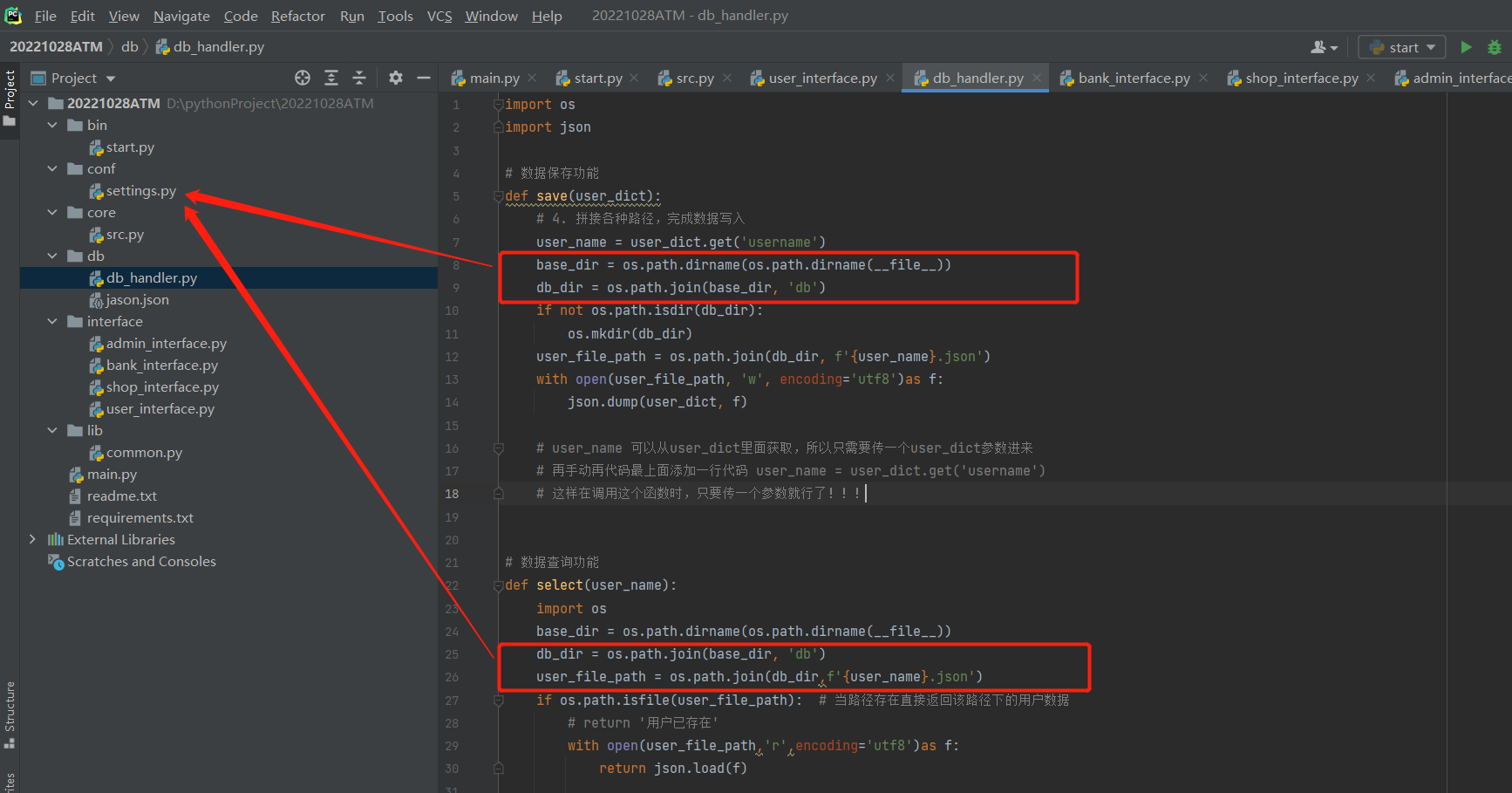The height and width of the screenshot is (793, 1512).
Task: Toggle the Project tool window side tab
Action: coord(10,98)
